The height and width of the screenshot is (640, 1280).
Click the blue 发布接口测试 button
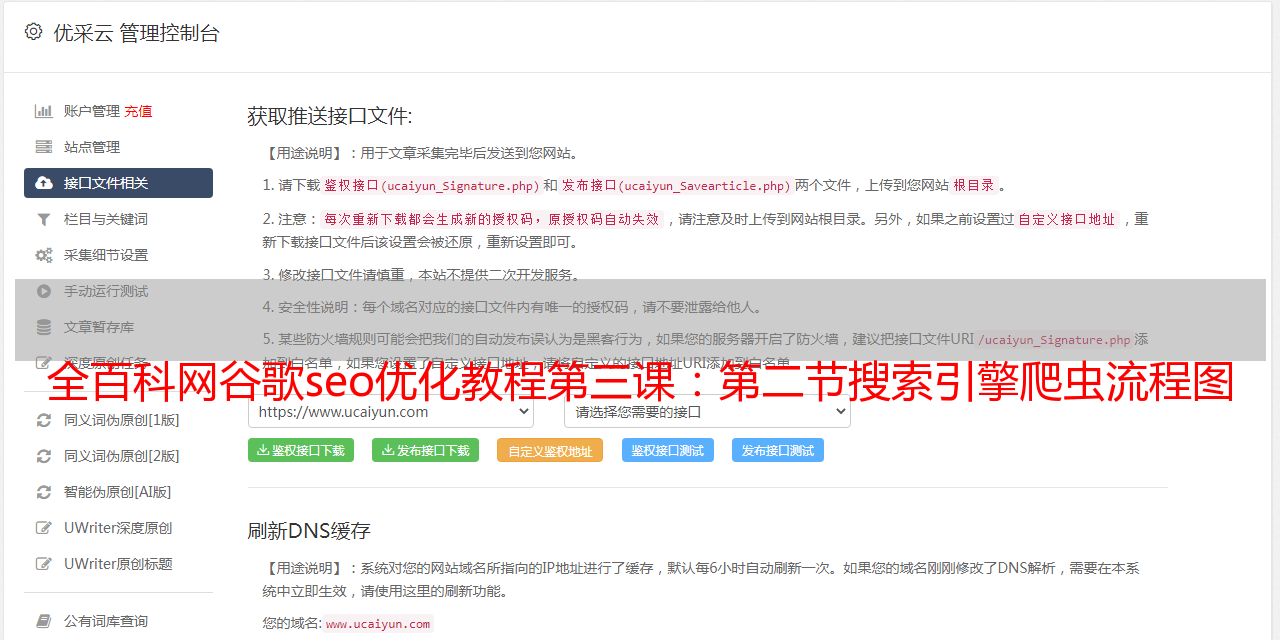[x=778, y=450]
